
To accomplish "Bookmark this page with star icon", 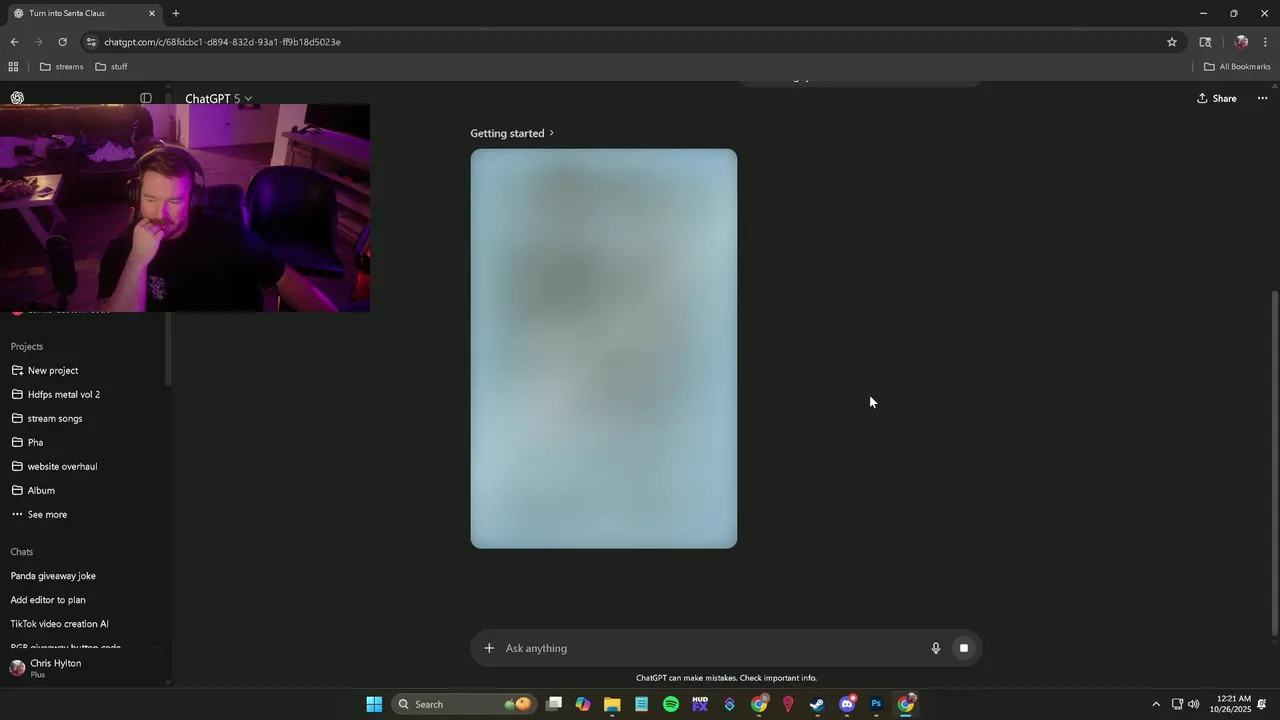I will (1172, 42).
